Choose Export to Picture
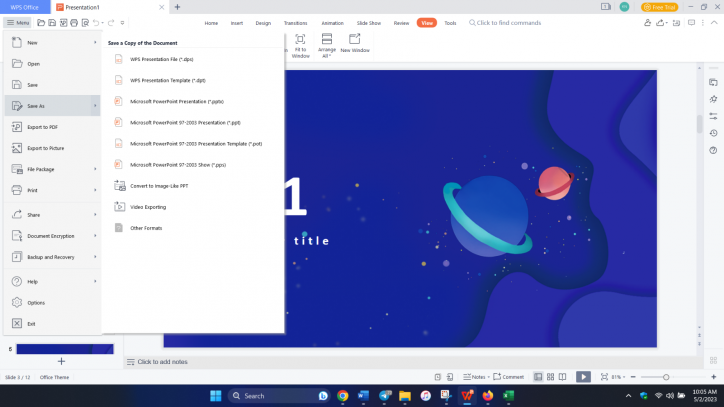Screen dimensions: 724x407 (52, 148)
